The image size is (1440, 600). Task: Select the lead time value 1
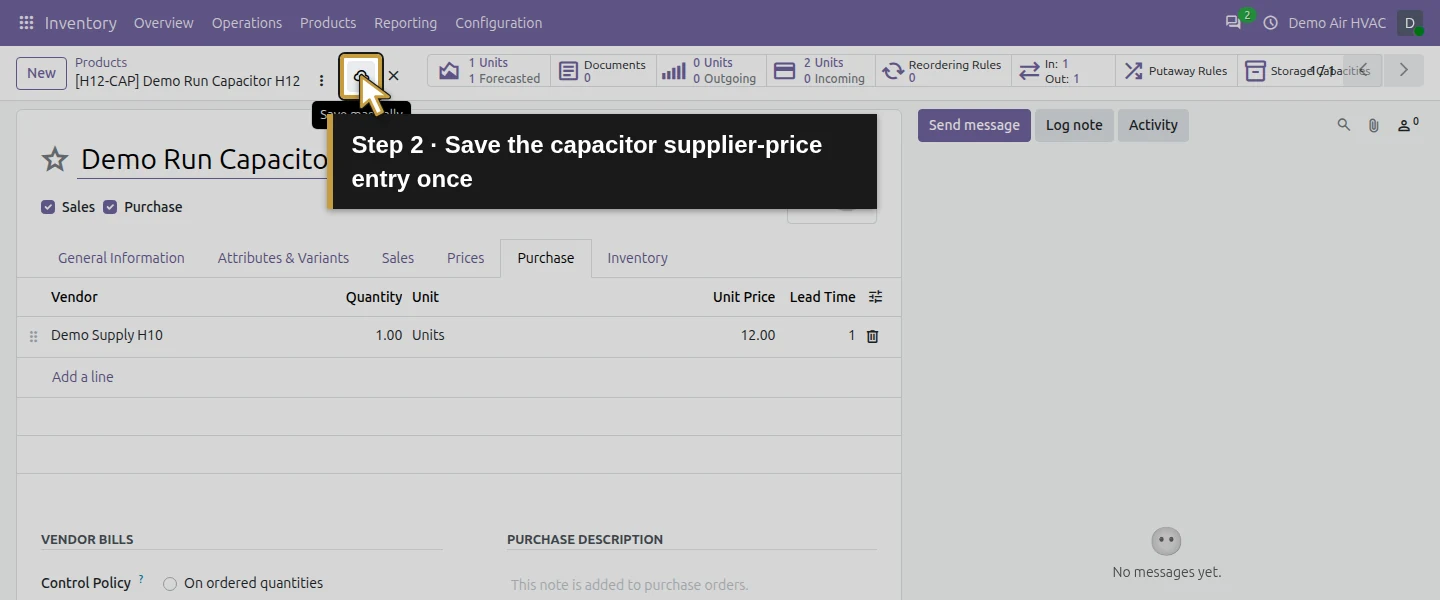821,336
